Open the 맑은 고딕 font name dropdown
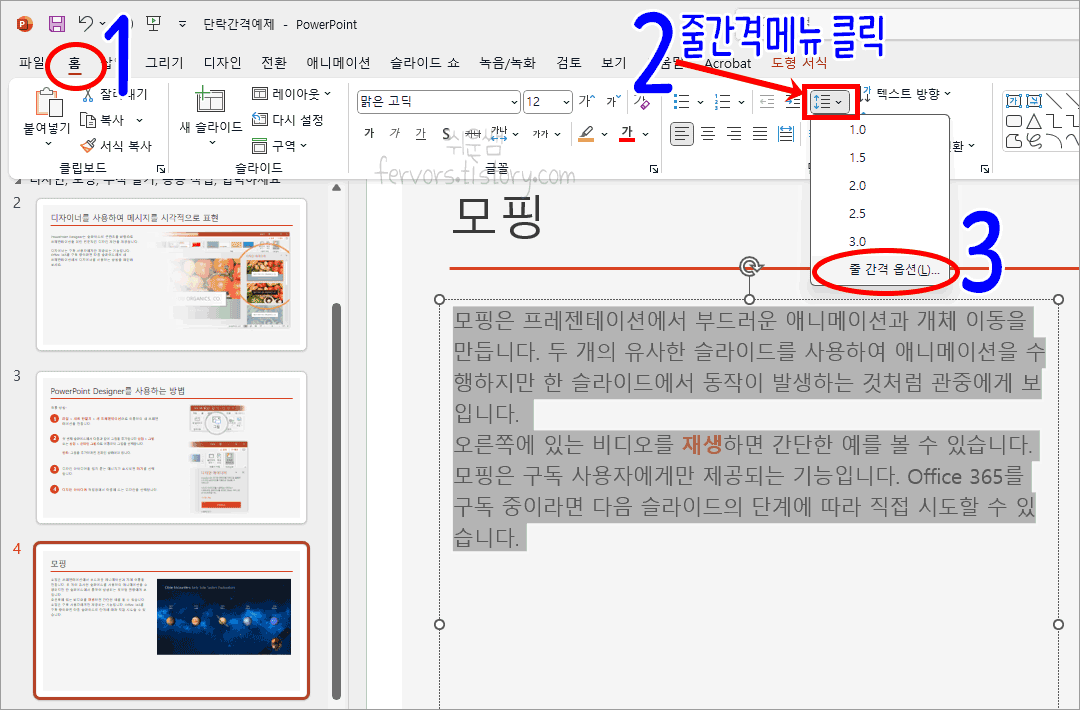The image size is (1080, 710). [x=515, y=101]
